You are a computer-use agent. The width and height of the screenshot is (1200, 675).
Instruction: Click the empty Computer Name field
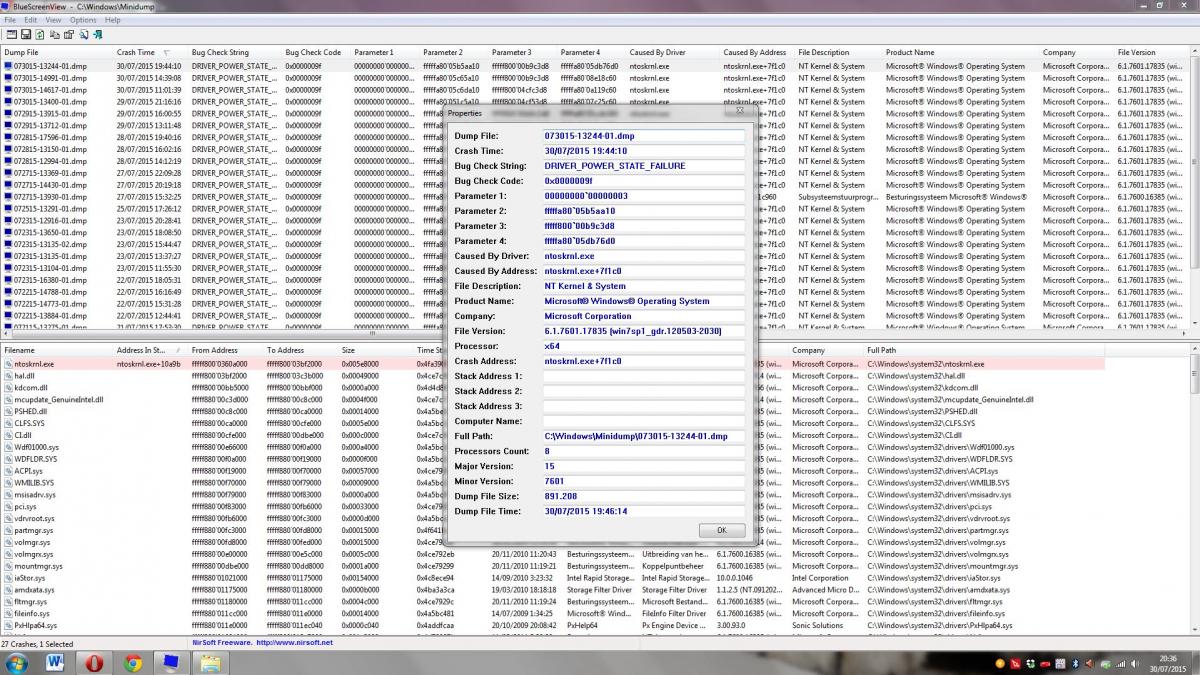(x=644, y=421)
